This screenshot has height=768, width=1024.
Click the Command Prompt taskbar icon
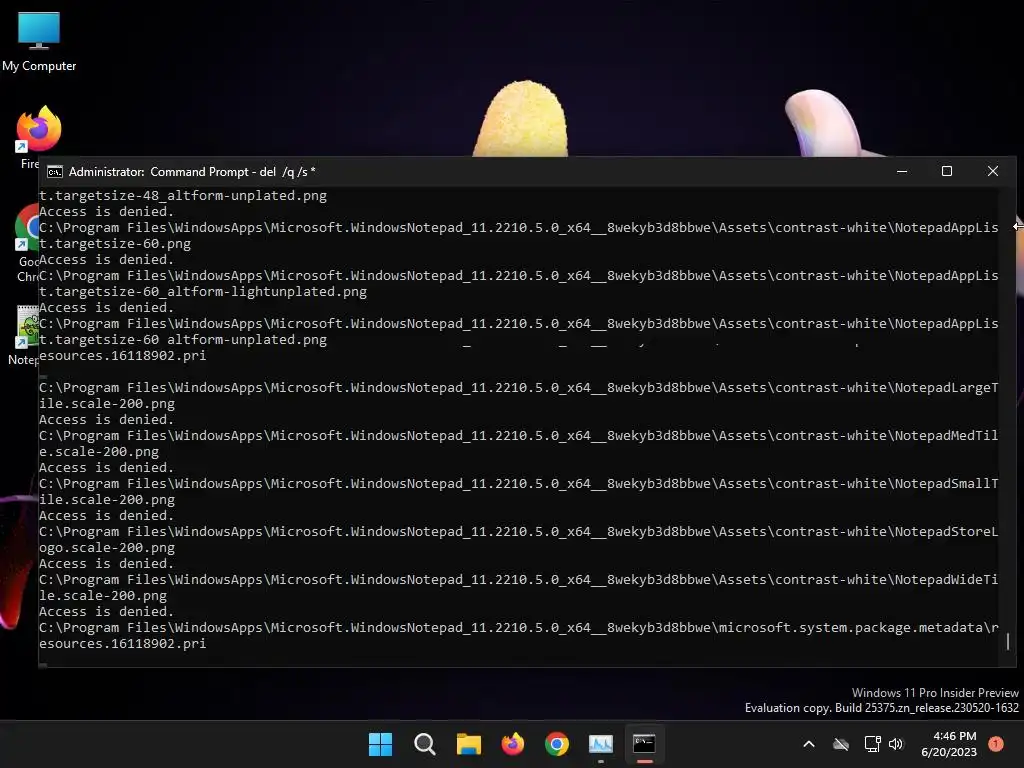[x=645, y=744]
